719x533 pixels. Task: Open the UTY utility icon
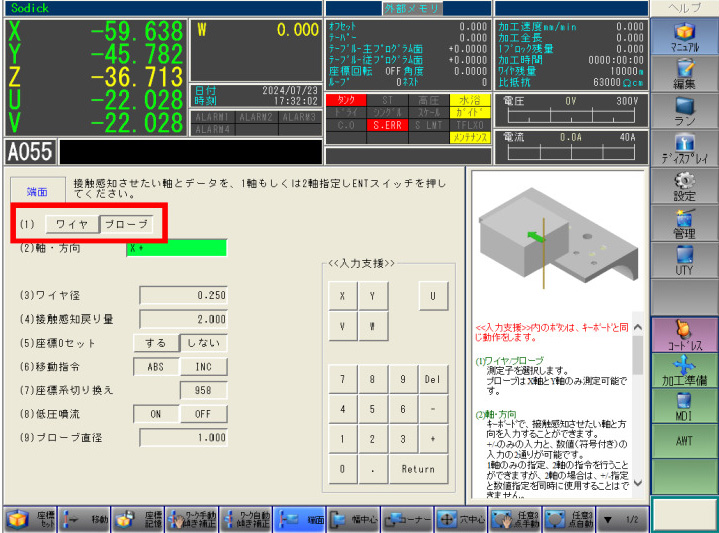pyautogui.click(x=684, y=260)
